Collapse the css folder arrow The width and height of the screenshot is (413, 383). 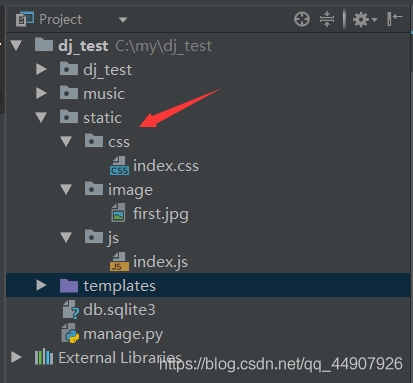[x=66, y=141]
